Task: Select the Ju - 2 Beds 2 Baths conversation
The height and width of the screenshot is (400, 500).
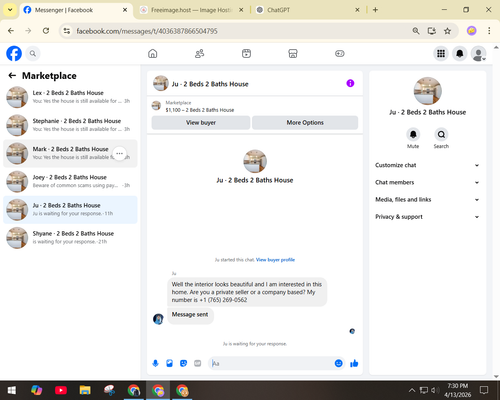Action: (70, 210)
